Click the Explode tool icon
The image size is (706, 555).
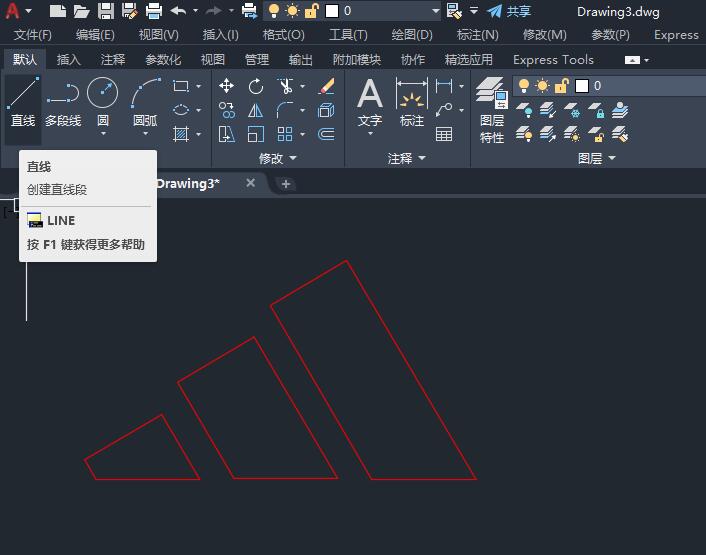326,110
